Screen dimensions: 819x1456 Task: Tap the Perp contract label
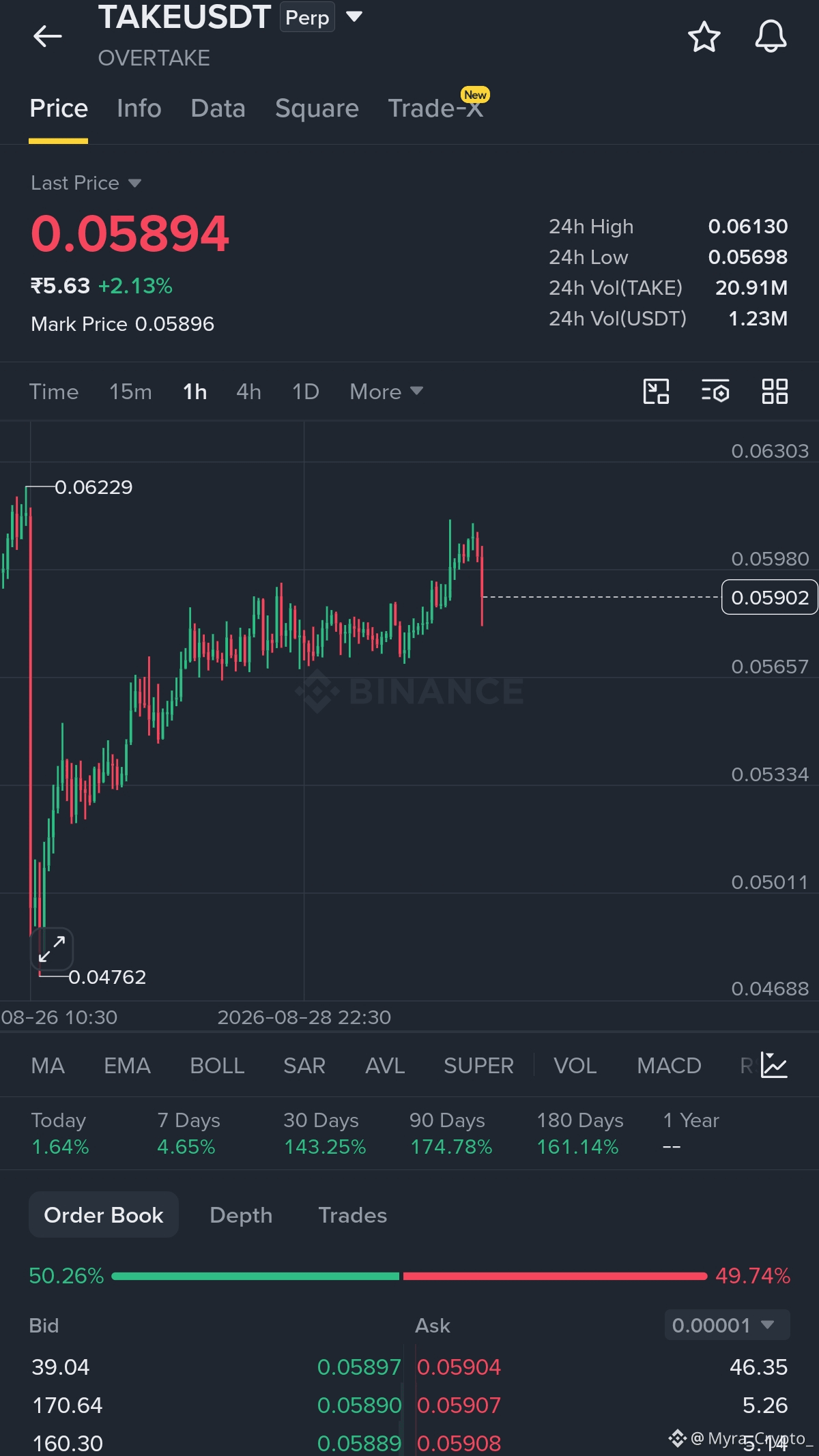307,17
